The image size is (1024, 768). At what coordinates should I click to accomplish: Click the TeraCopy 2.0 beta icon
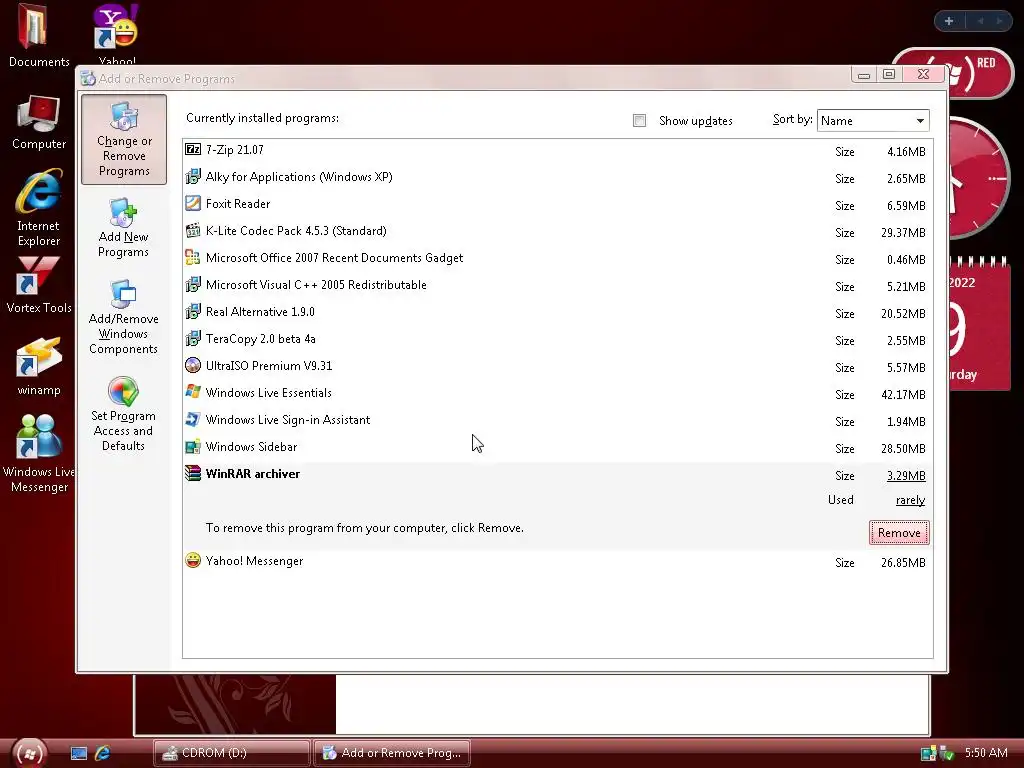193,338
